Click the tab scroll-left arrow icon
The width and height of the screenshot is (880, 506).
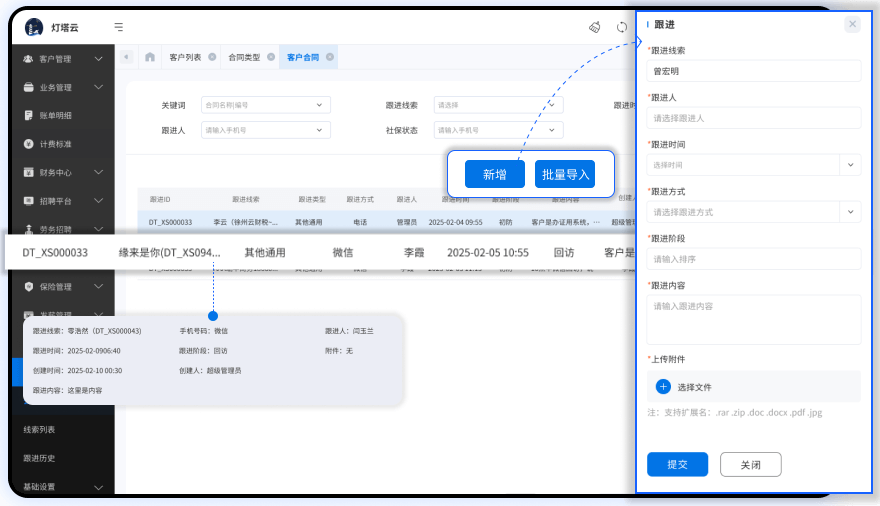coord(127,58)
